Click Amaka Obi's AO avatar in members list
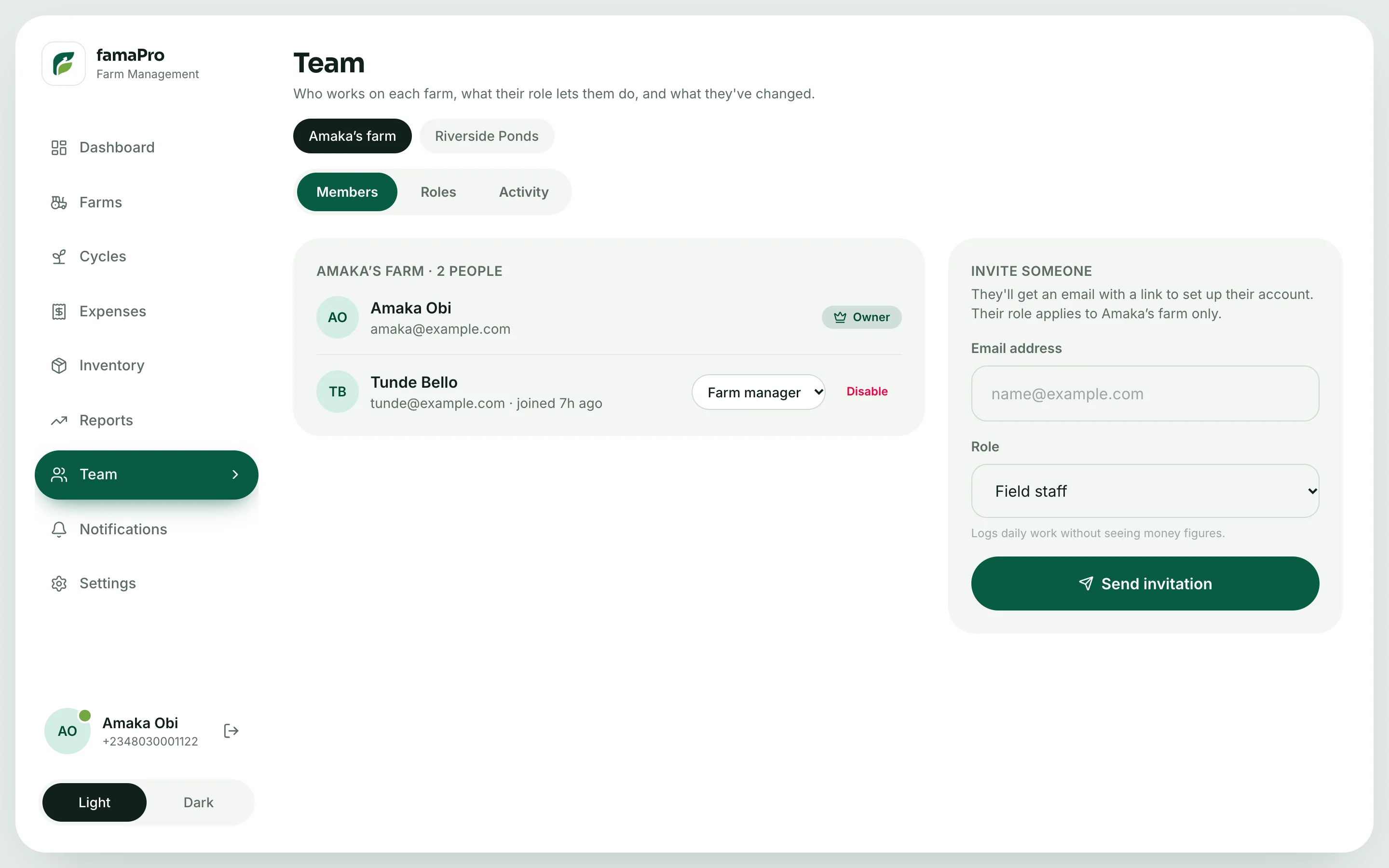 (338, 317)
